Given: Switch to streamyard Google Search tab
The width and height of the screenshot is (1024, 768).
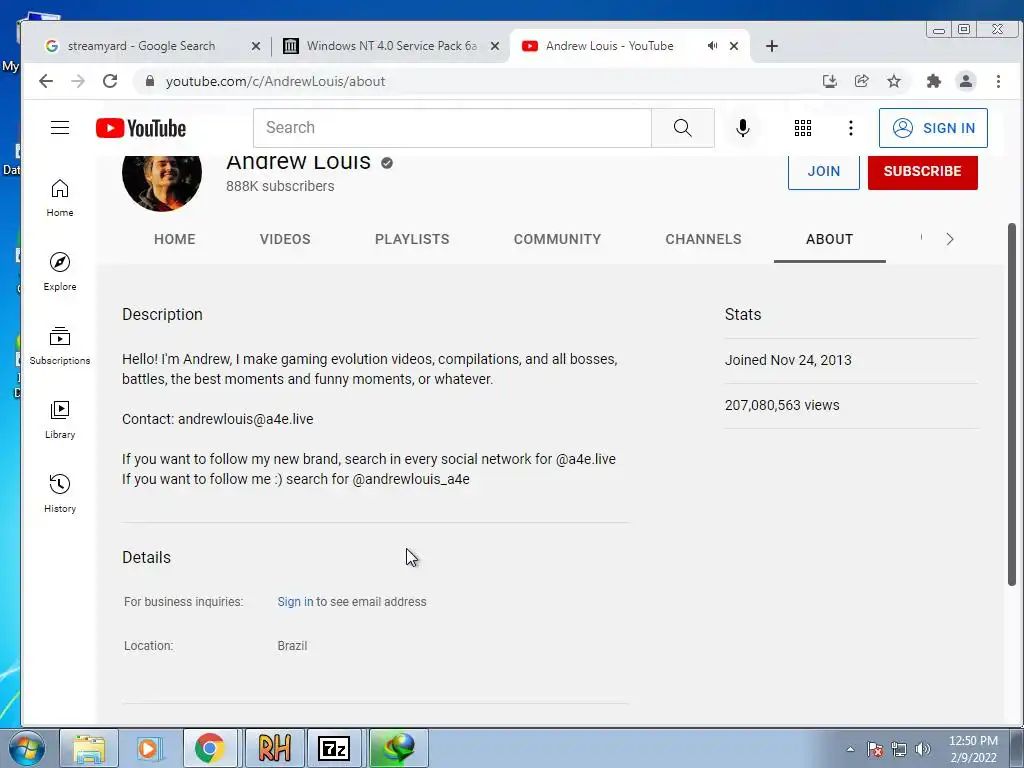Looking at the screenshot, I should (141, 46).
